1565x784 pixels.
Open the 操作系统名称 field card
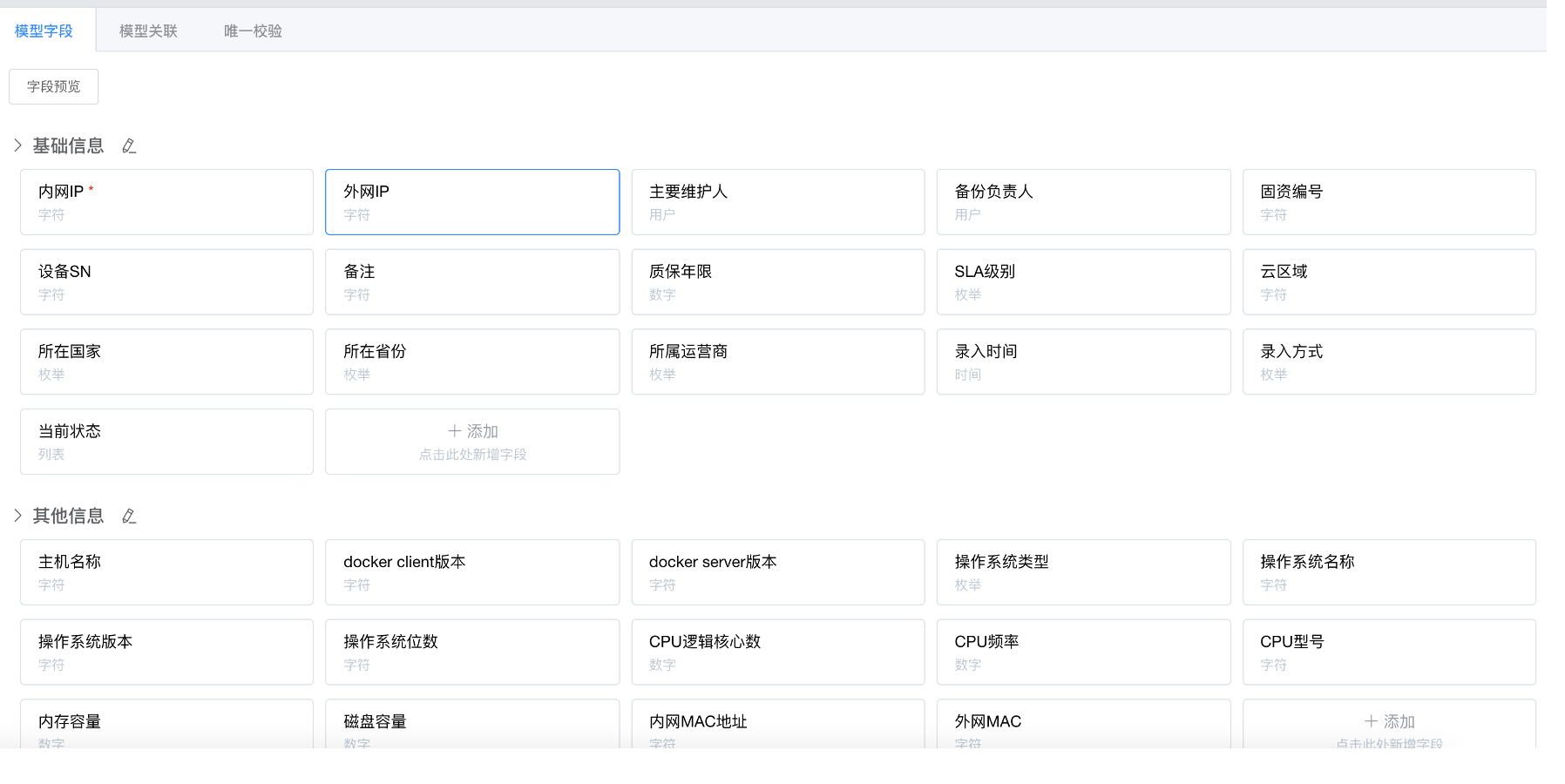(x=1389, y=572)
